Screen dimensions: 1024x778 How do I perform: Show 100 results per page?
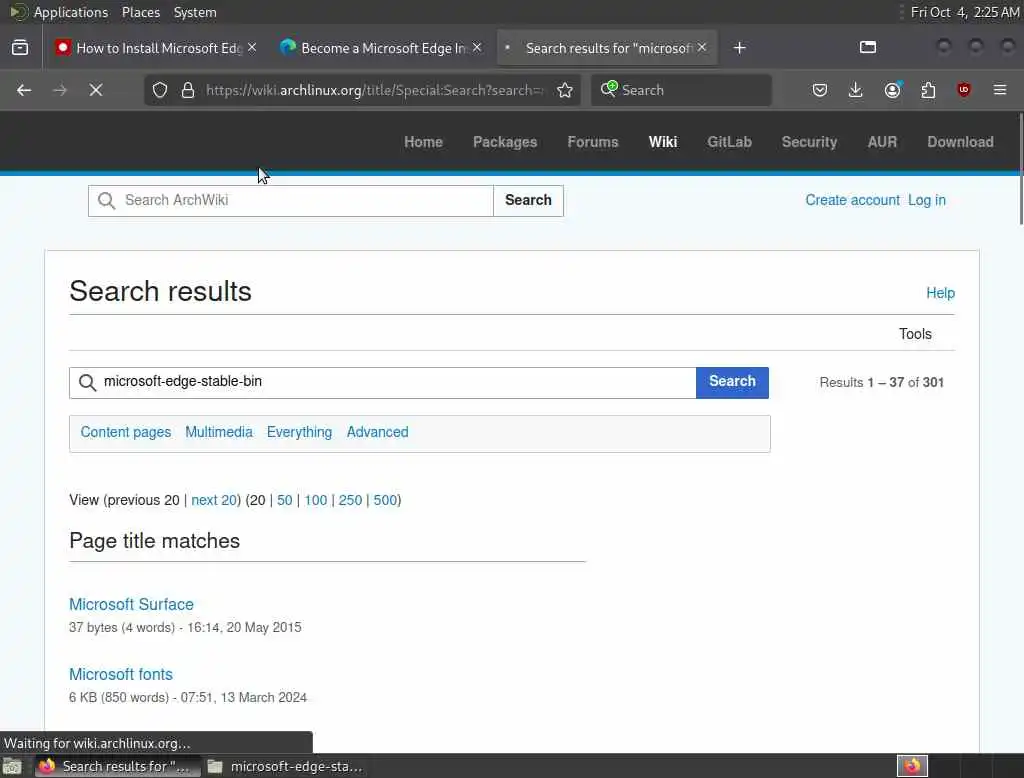coord(315,500)
